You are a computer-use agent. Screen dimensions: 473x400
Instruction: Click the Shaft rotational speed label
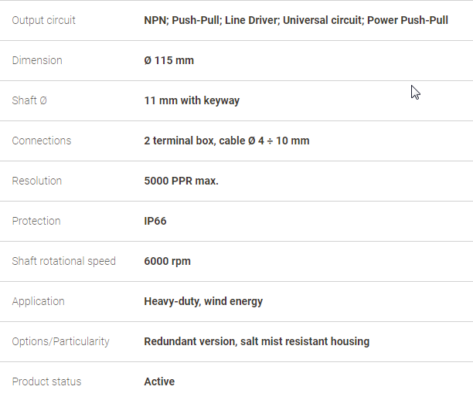click(x=64, y=261)
